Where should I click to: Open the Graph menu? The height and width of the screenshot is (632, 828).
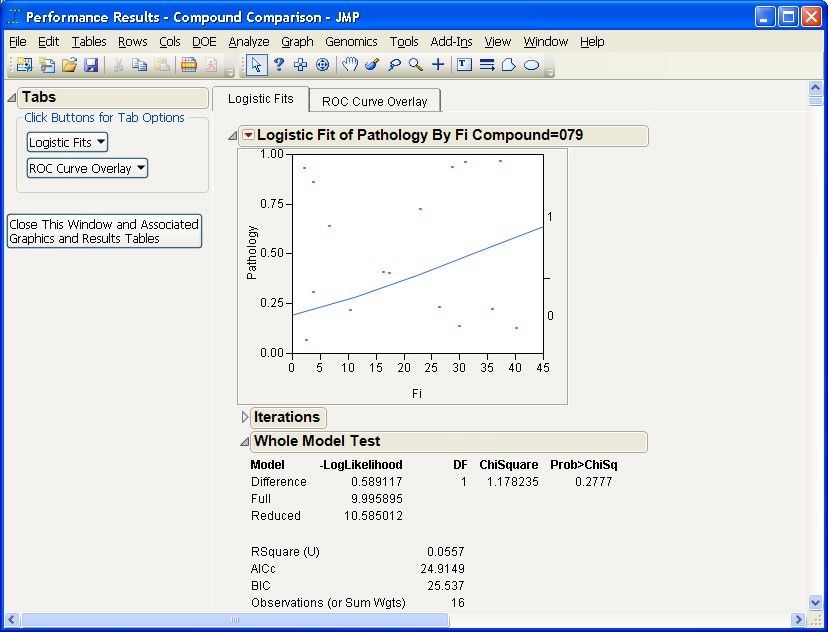click(x=297, y=42)
